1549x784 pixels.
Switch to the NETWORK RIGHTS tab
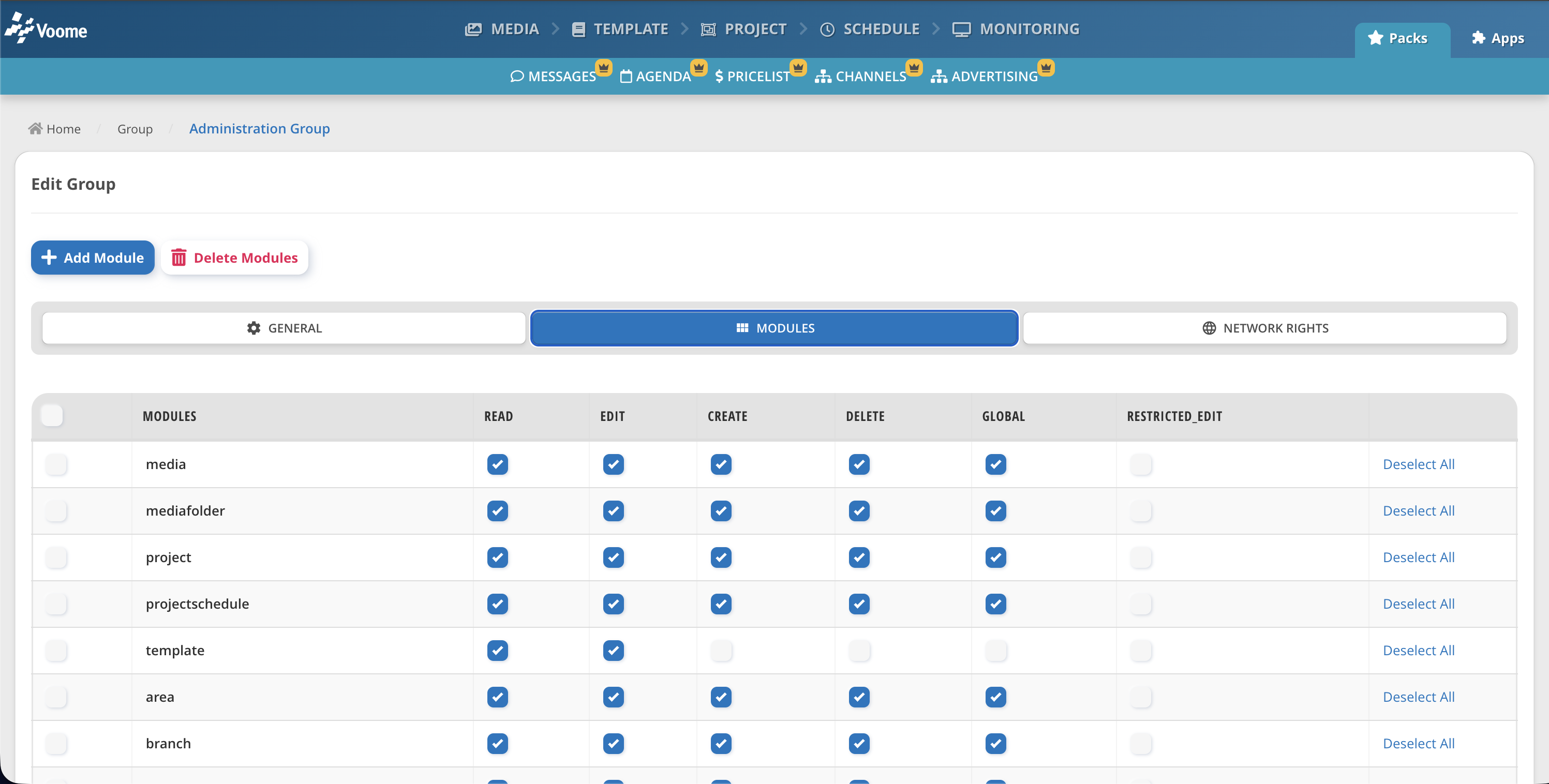click(x=1264, y=328)
